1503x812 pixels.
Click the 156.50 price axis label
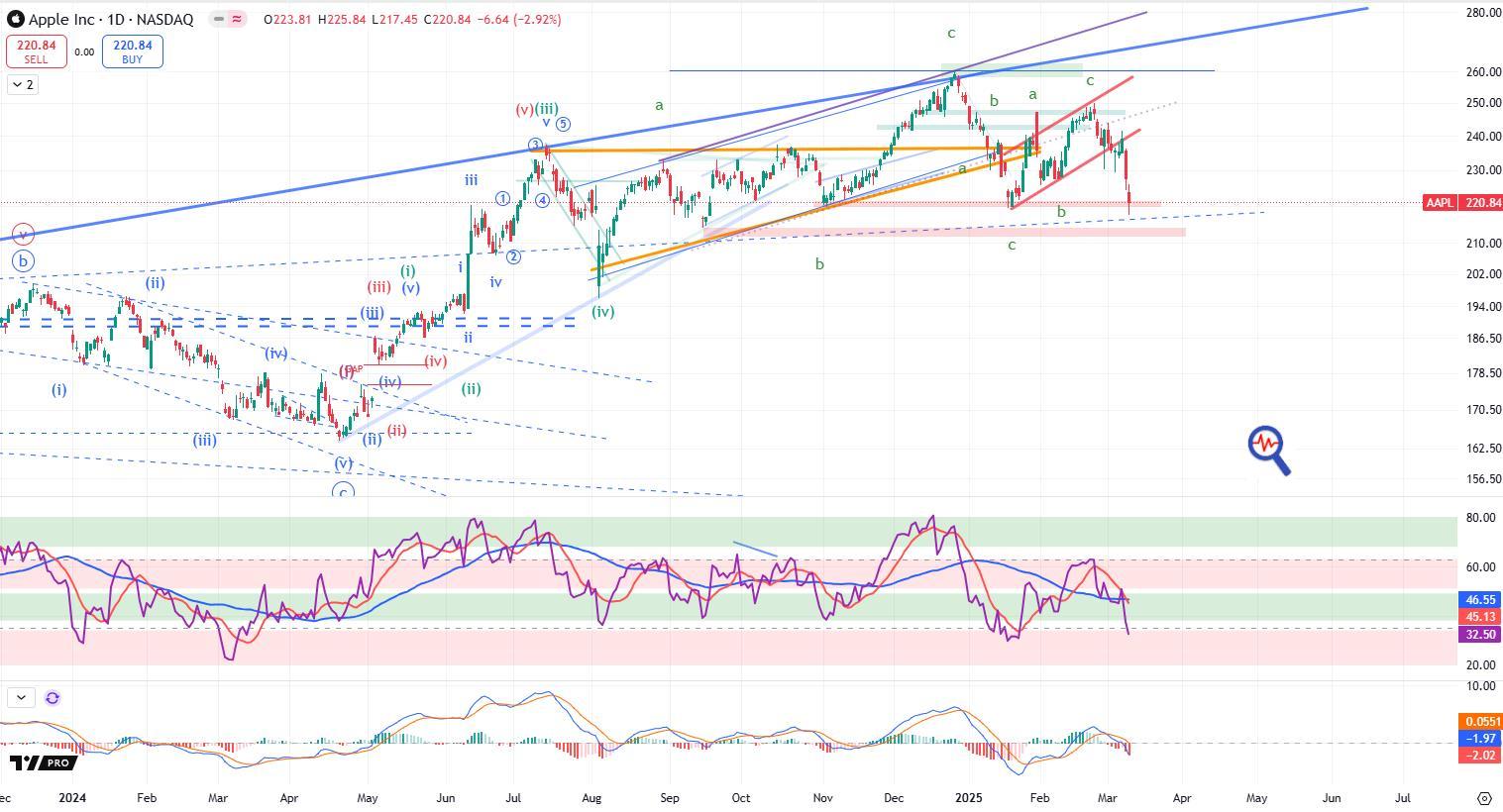tap(1483, 479)
